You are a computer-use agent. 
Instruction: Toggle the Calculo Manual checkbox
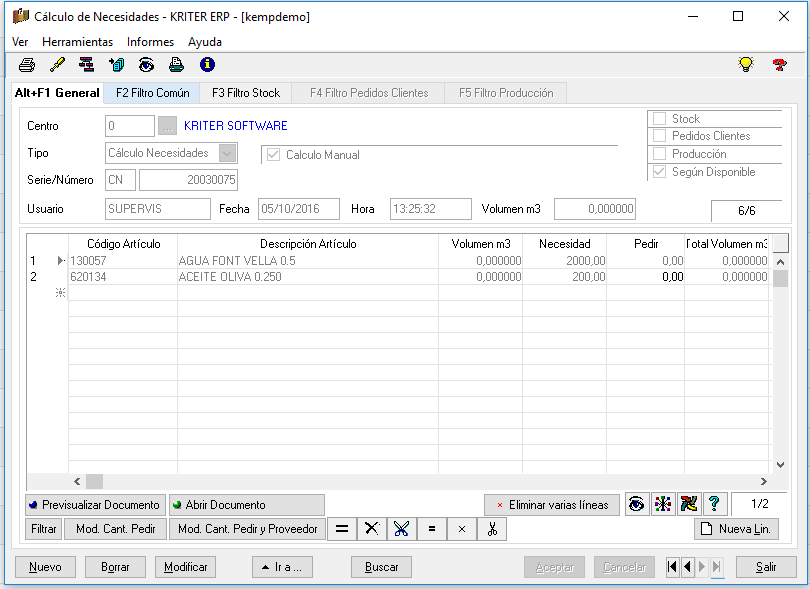[273, 154]
